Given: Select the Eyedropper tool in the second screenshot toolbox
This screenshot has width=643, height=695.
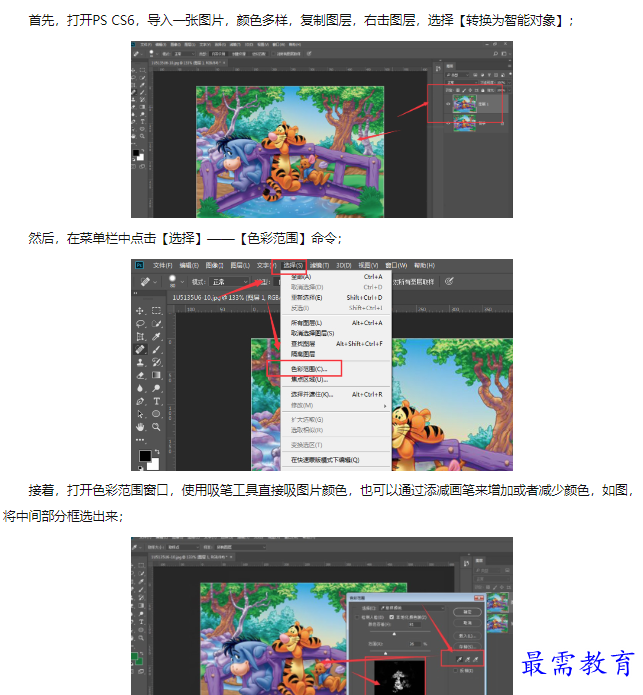Looking at the screenshot, I should click(x=156, y=336).
